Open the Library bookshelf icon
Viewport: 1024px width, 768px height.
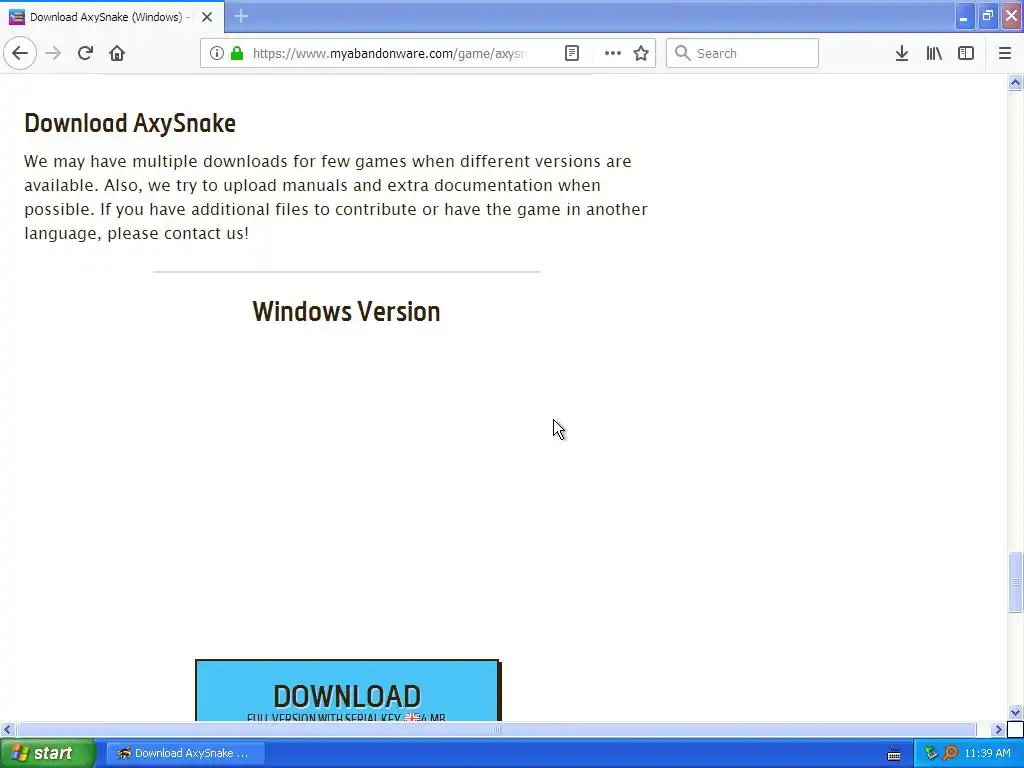point(934,53)
